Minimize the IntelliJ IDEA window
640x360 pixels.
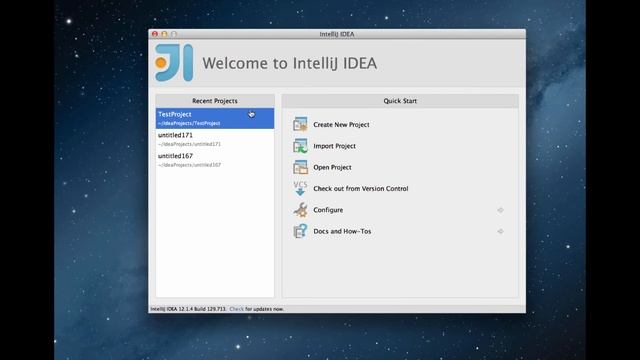point(164,34)
